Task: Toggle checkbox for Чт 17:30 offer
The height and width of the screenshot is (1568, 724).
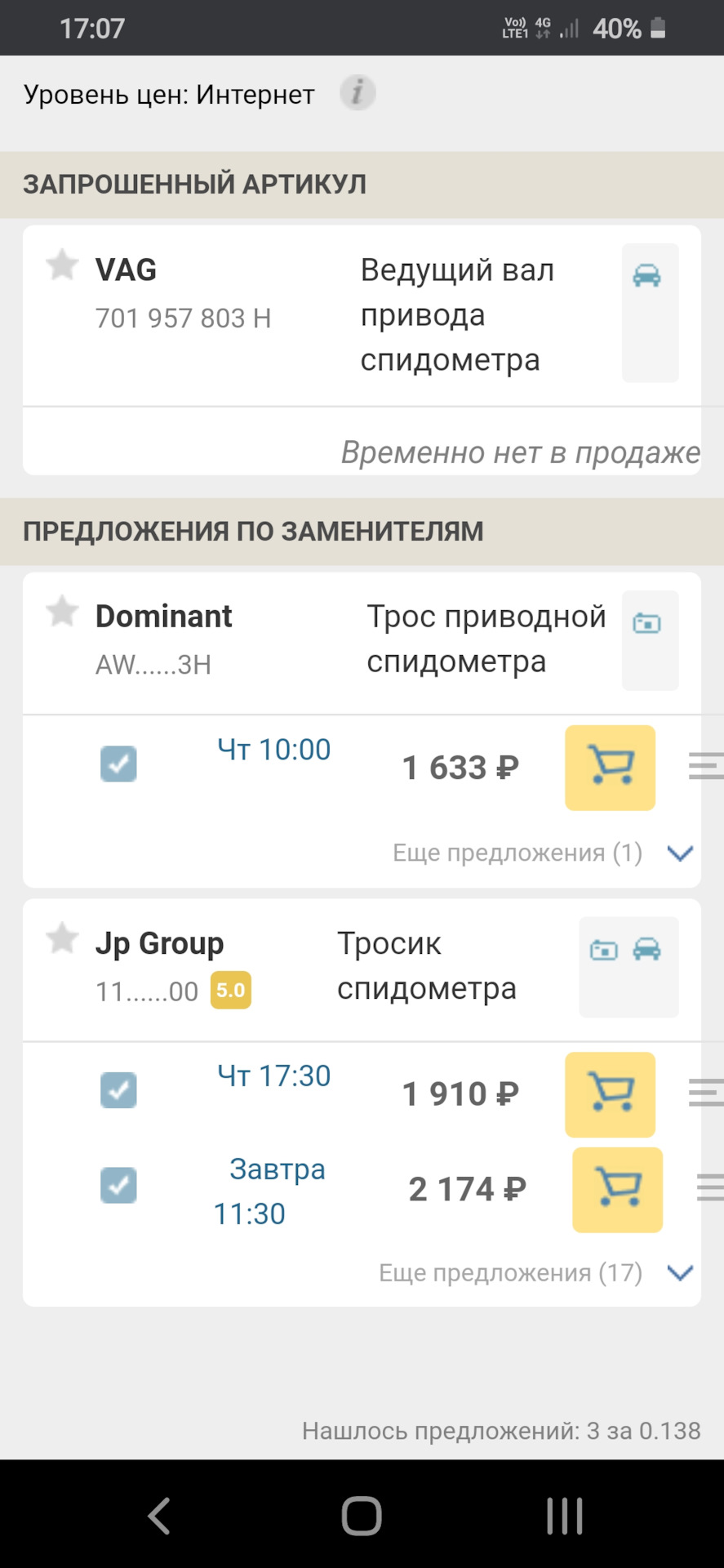Action: point(118,1090)
